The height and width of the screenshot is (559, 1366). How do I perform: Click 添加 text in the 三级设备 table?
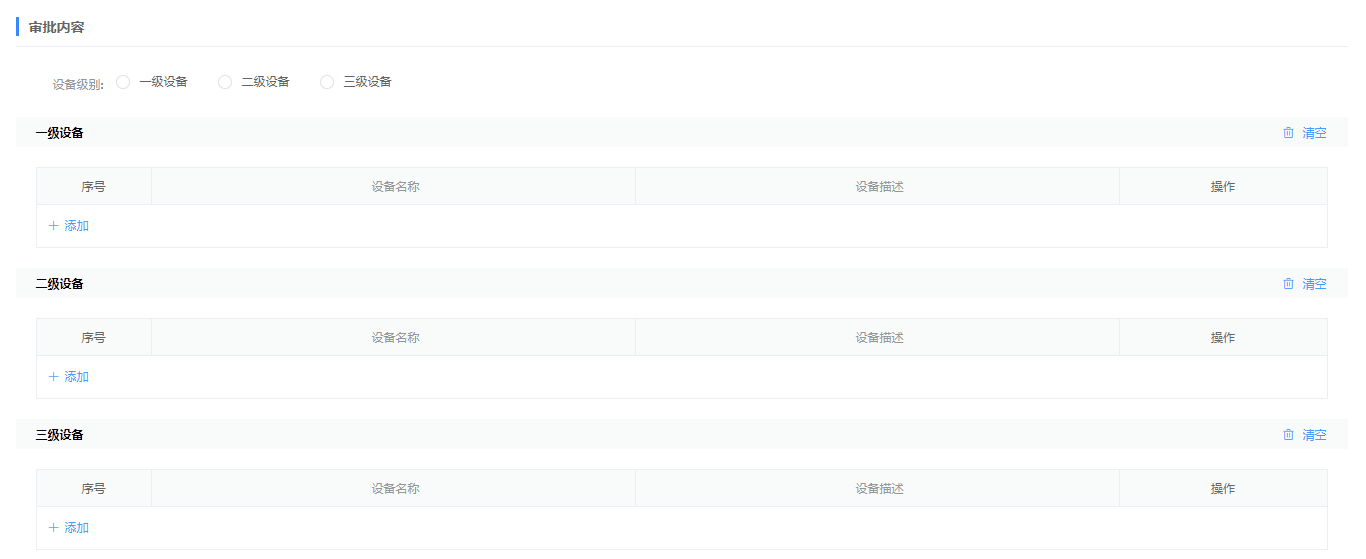76,528
